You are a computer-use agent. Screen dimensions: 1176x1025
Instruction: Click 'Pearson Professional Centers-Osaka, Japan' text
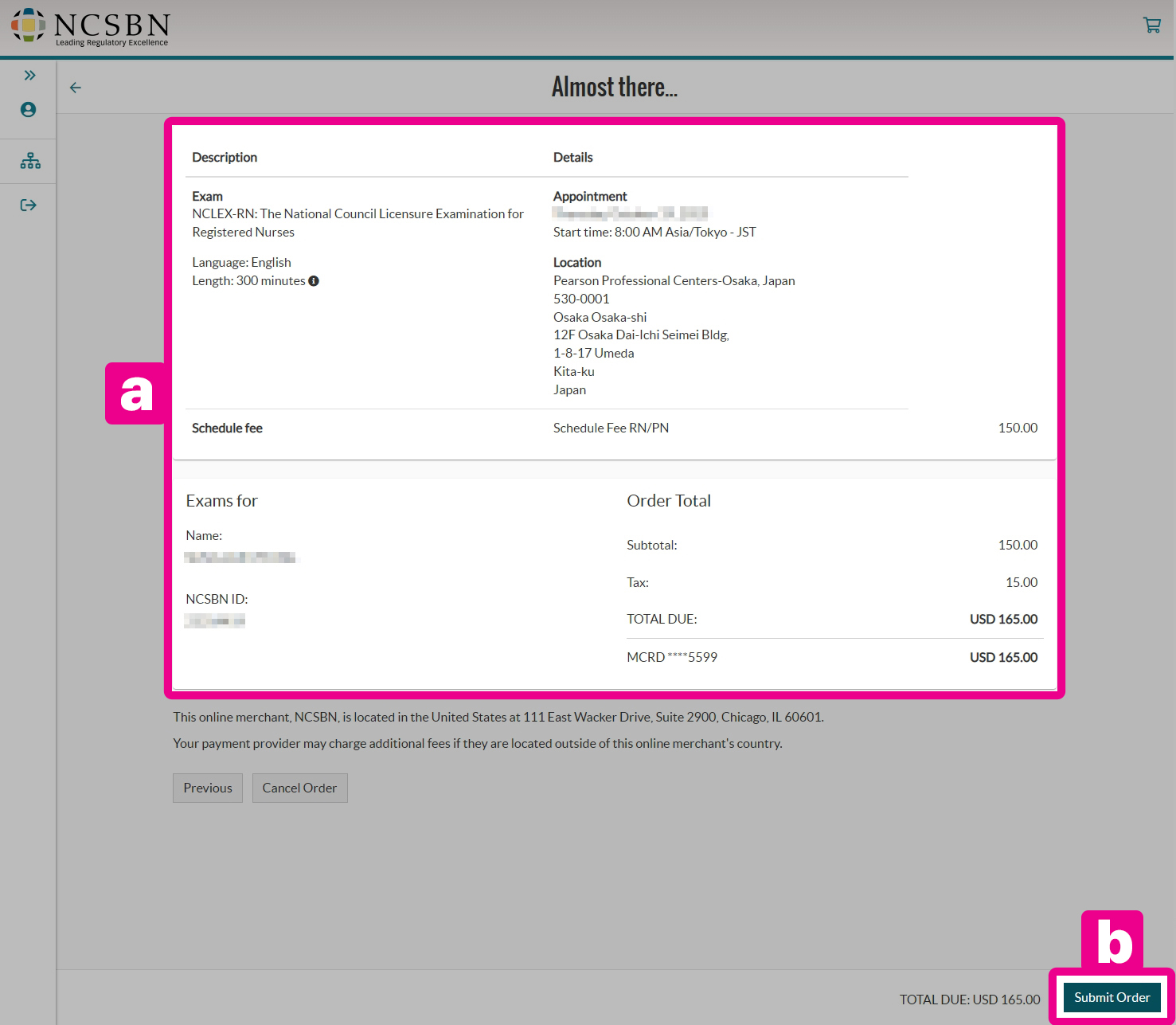pos(674,281)
